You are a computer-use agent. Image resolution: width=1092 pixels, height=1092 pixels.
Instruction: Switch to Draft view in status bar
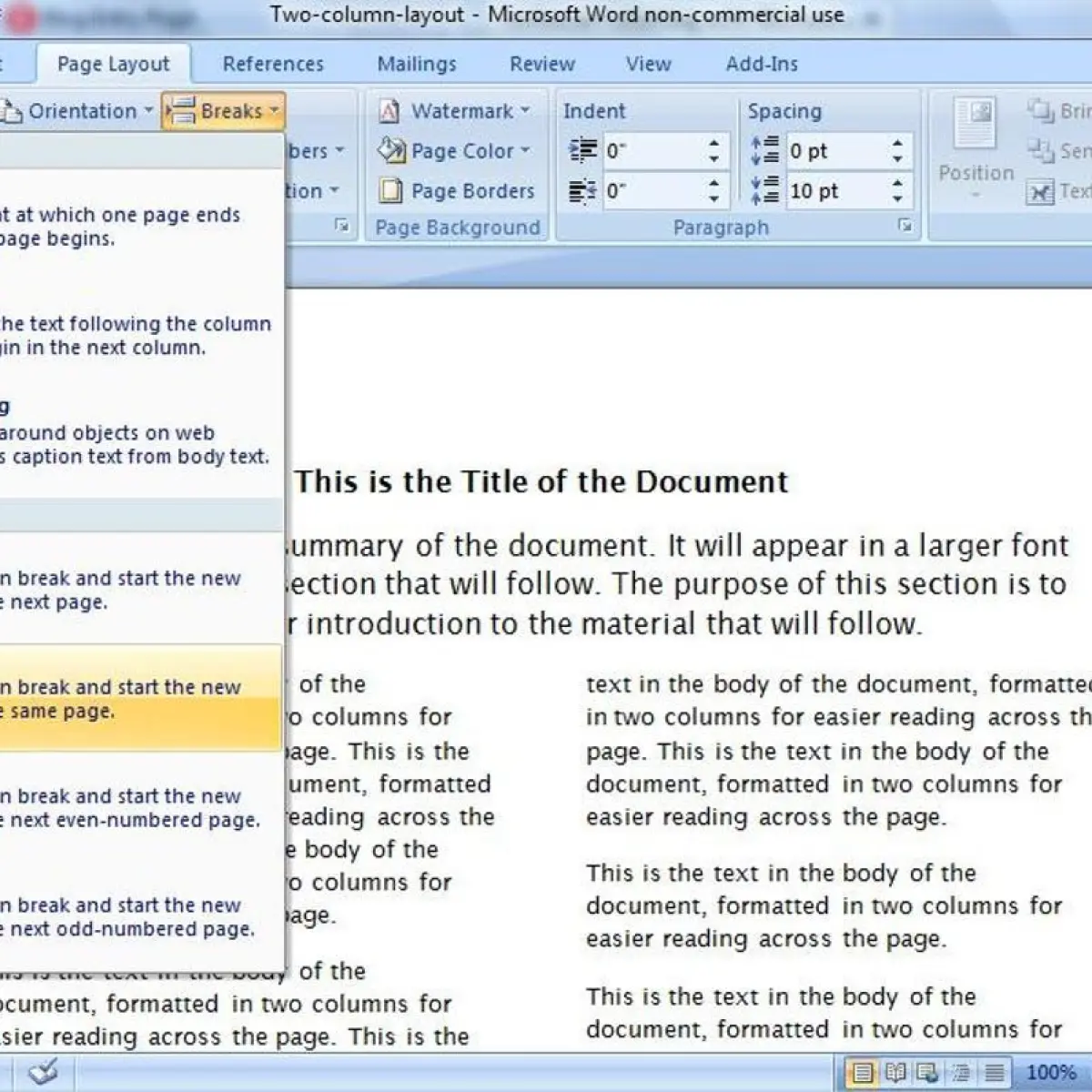click(994, 1073)
